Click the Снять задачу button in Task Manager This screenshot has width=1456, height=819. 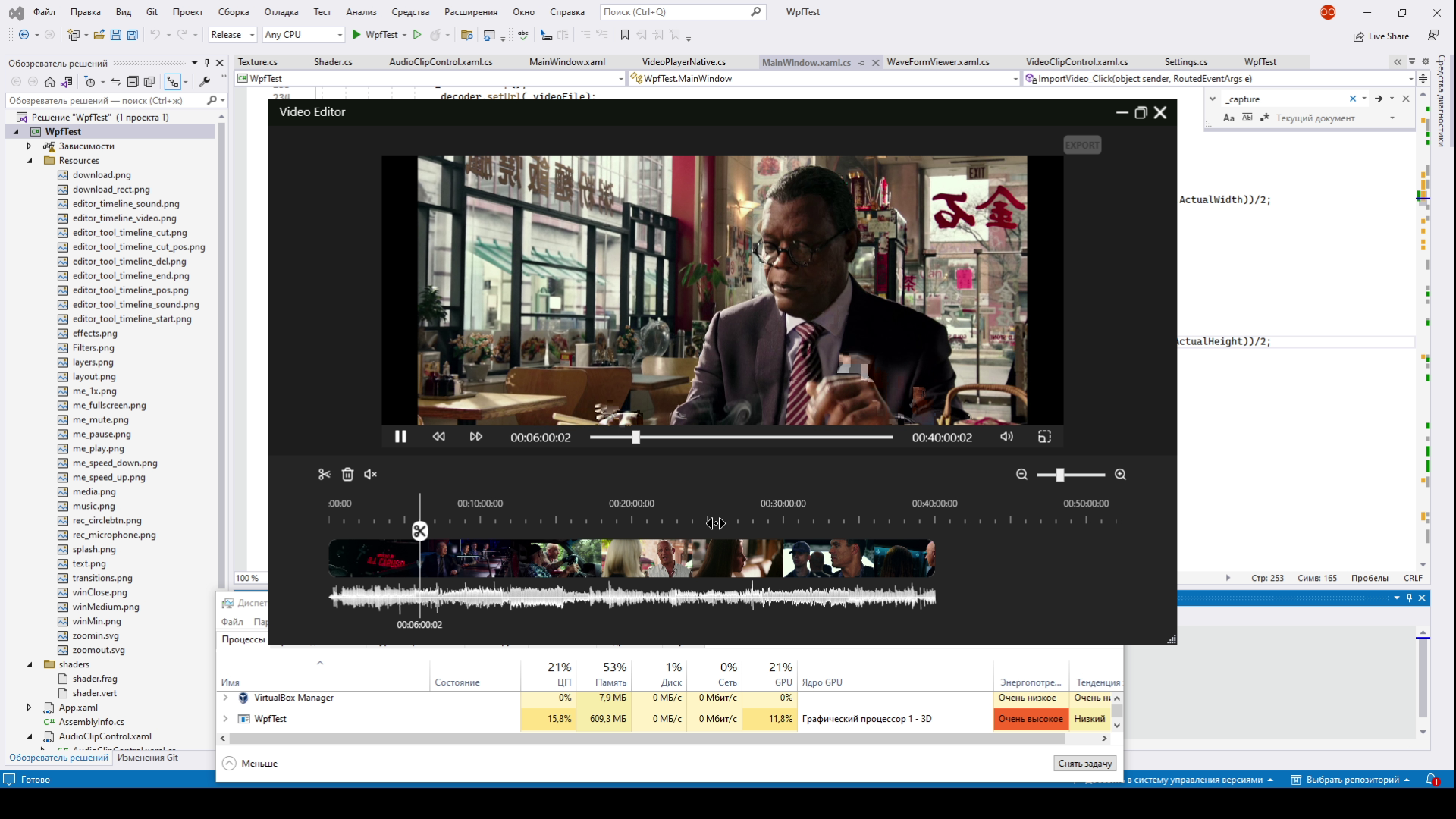pos(1084,764)
